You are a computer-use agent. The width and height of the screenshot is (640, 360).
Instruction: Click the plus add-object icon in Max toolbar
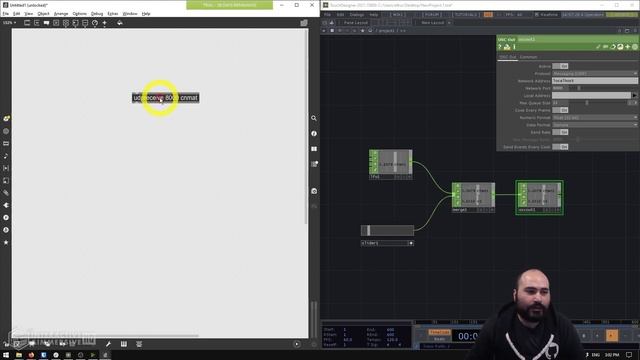[104, 23]
